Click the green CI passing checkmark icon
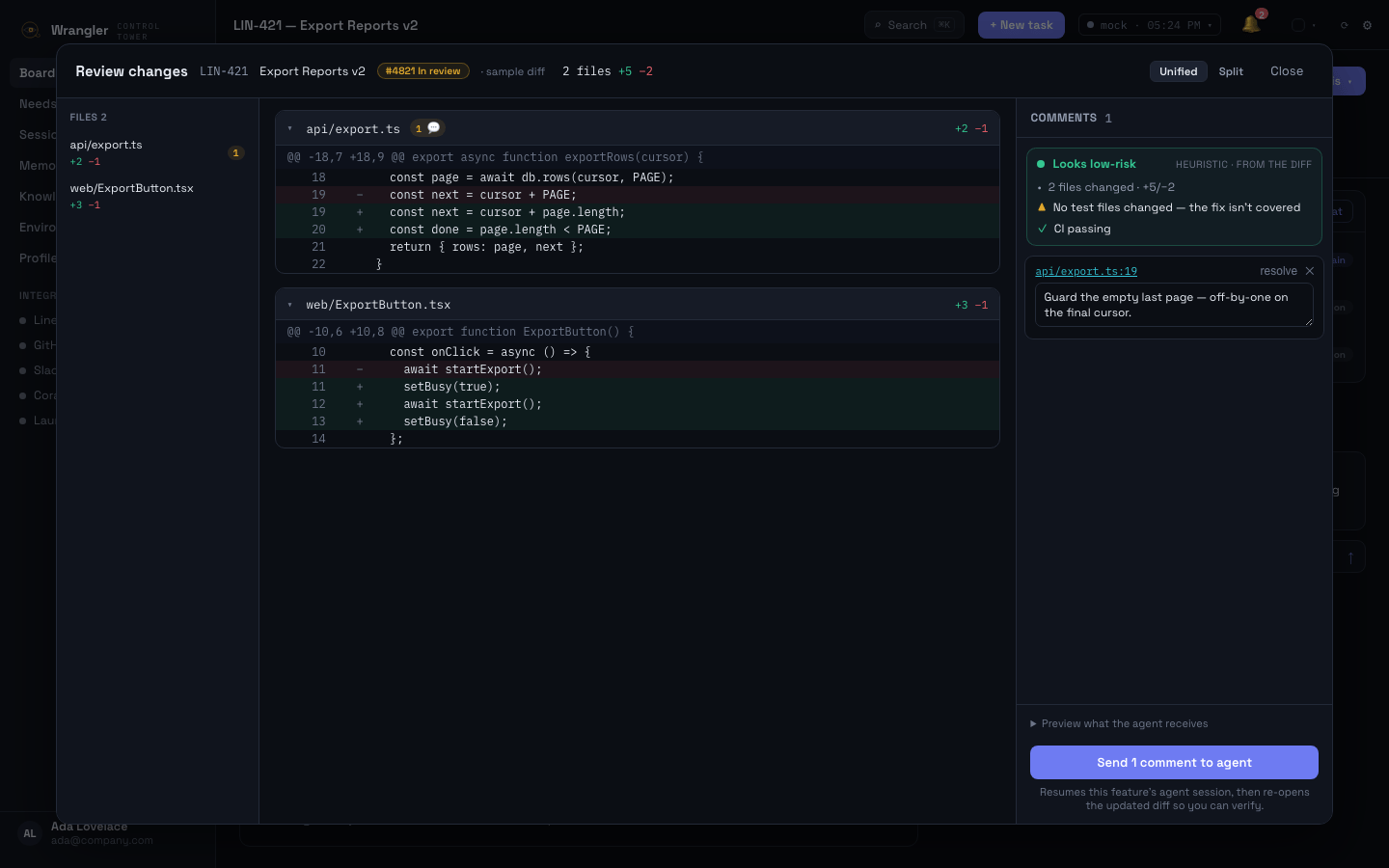 pos(1043,229)
